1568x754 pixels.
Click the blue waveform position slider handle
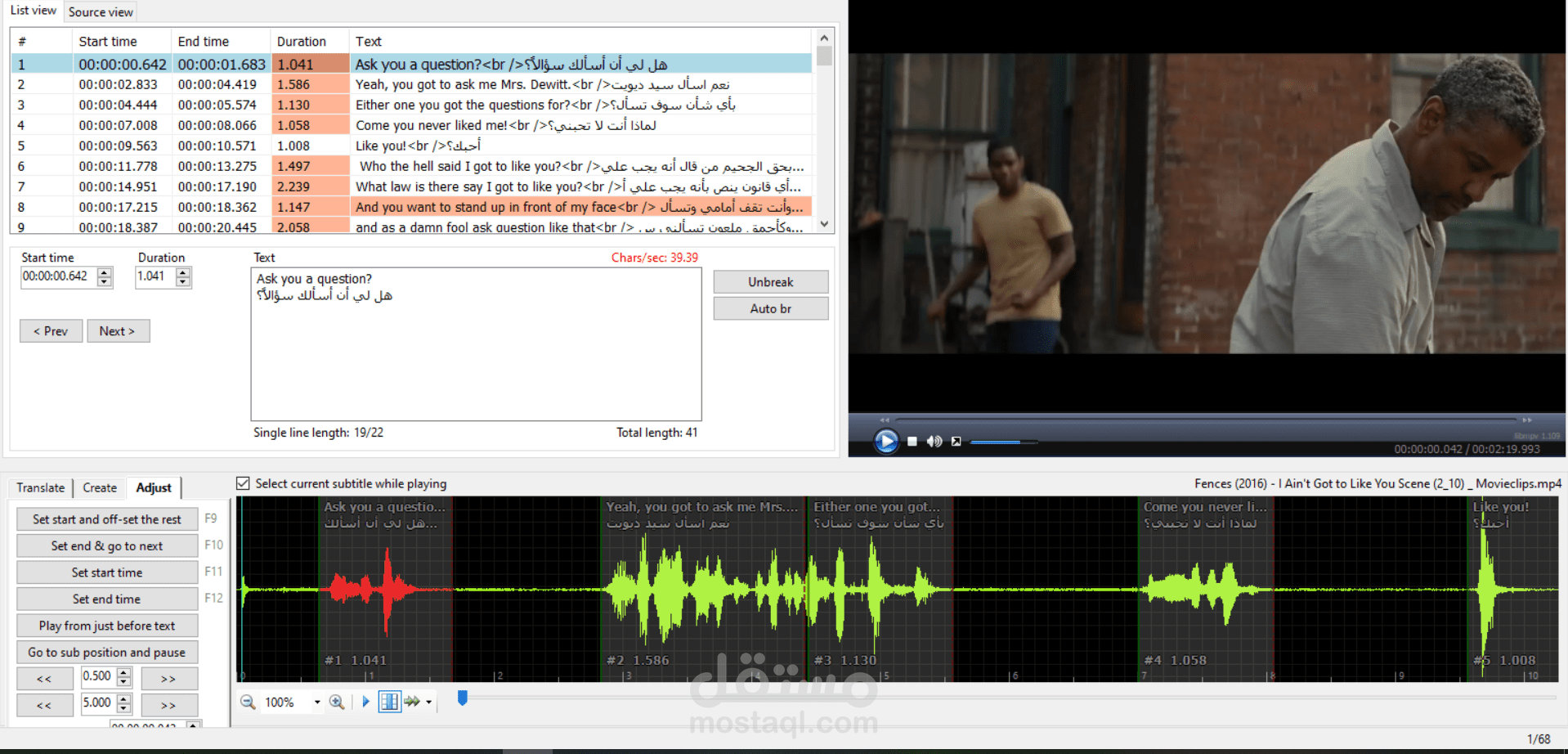click(462, 698)
